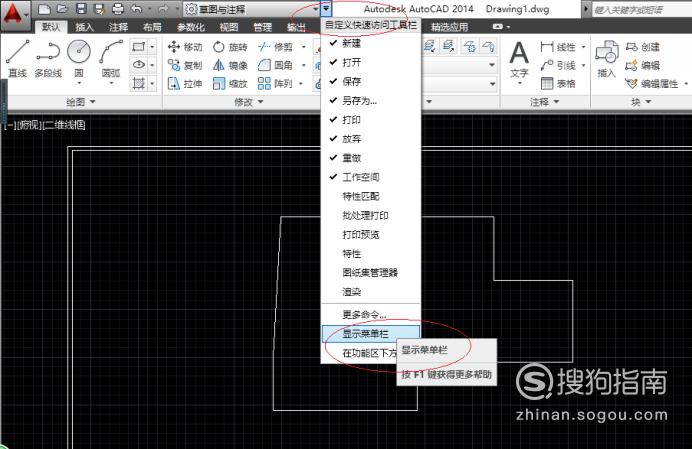
Task: Click the Save floppy disk icon
Action: pos(81,8)
